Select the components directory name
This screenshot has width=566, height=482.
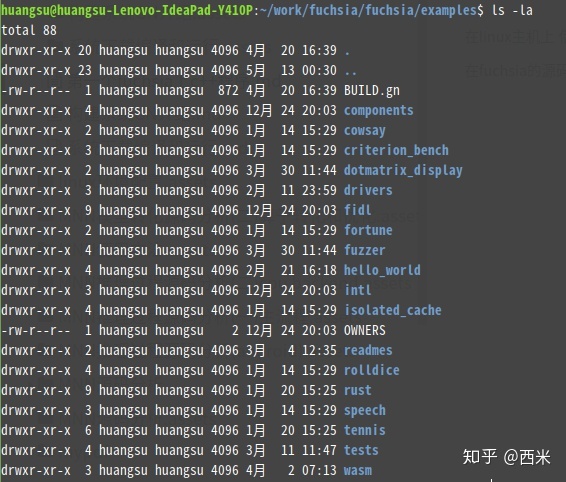click(x=379, y=110)
